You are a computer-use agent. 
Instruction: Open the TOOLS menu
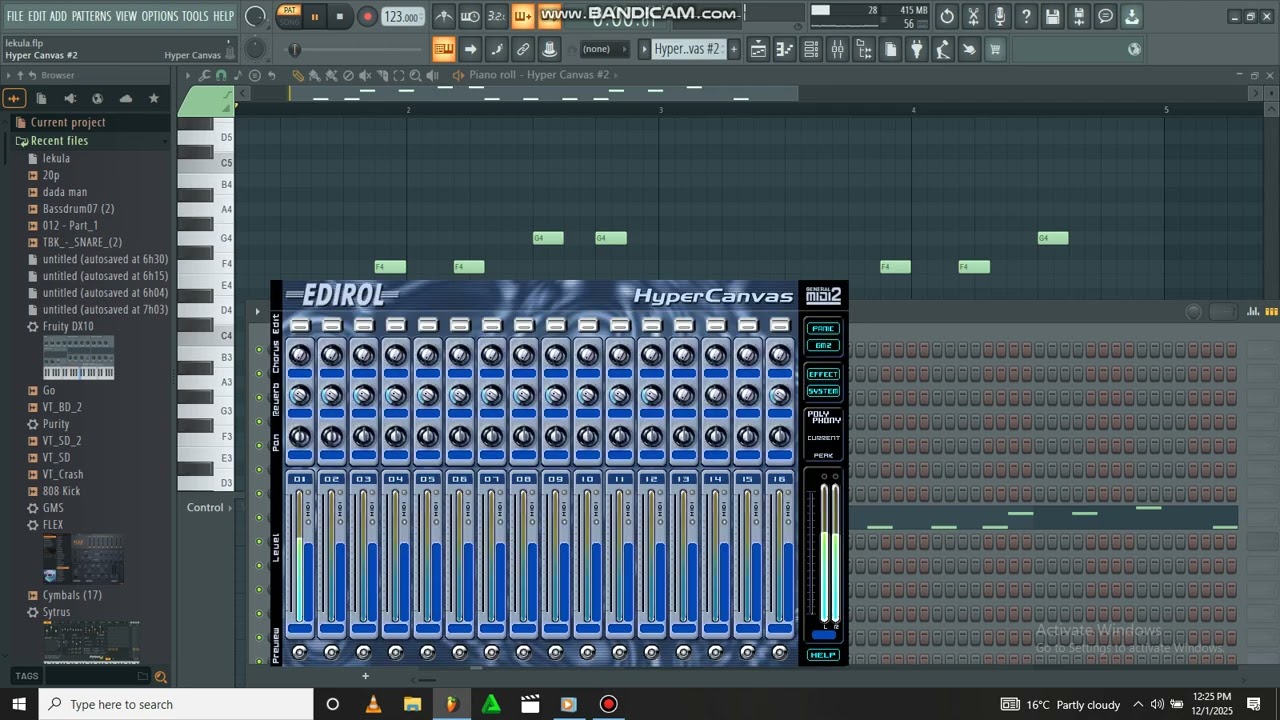[x=195, y=16]
